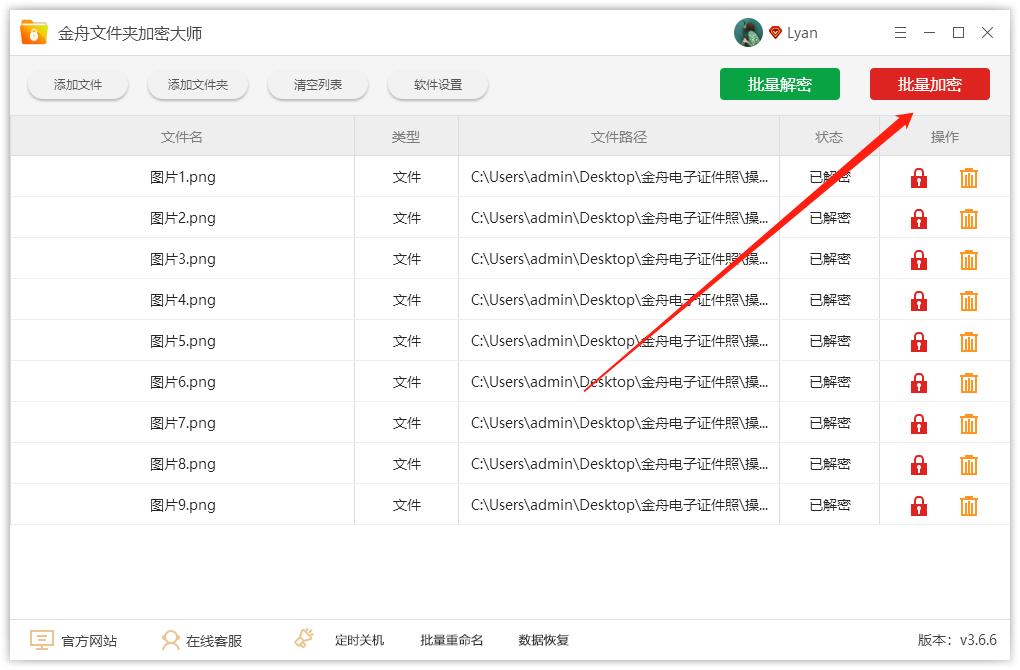Open the hamburger menu in the titlebar
This screenshot has height=670, width=1020.
point(899,32)
